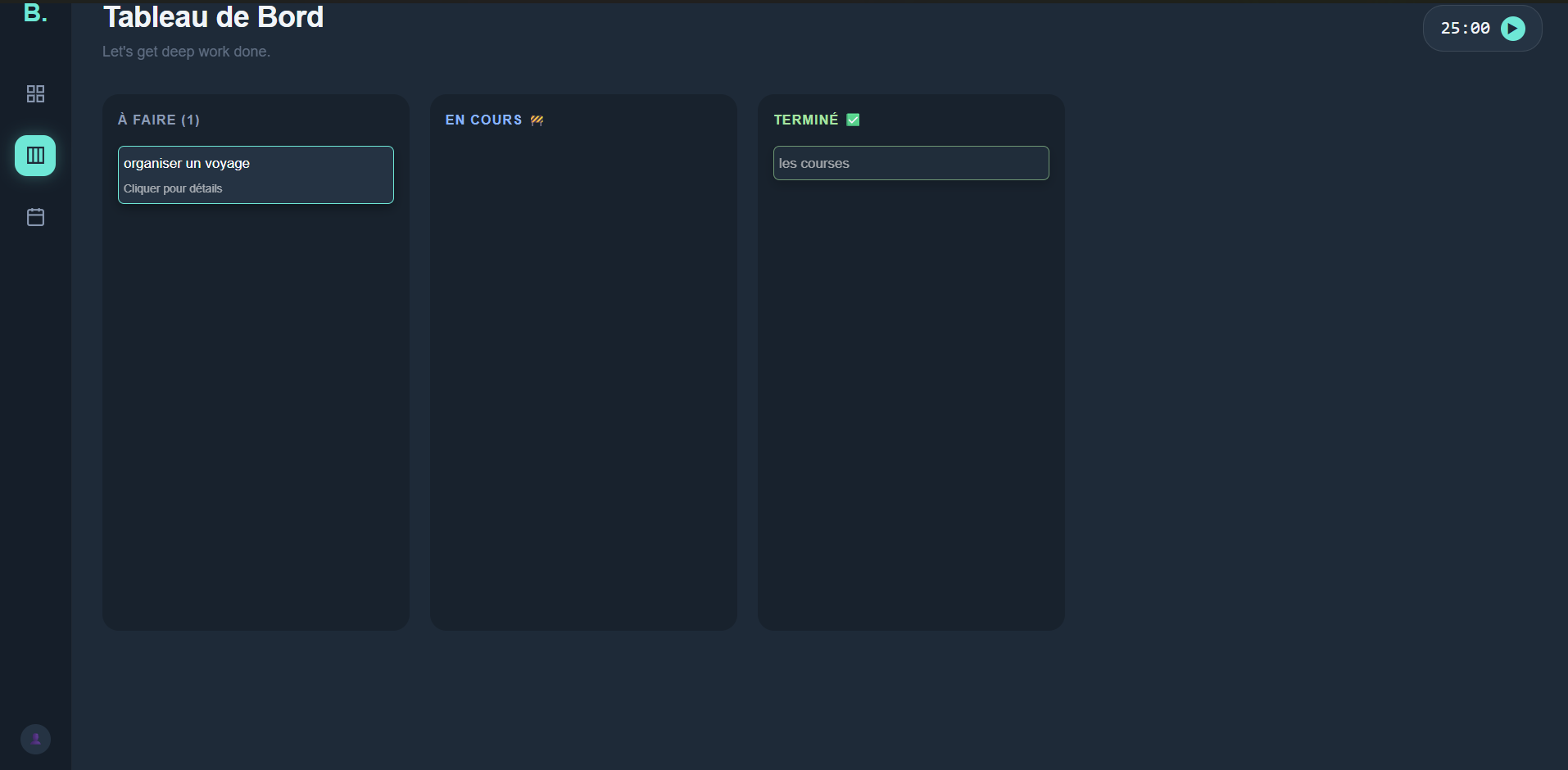
Task: Click the "B." app logo
Action: tap(34, 13)
